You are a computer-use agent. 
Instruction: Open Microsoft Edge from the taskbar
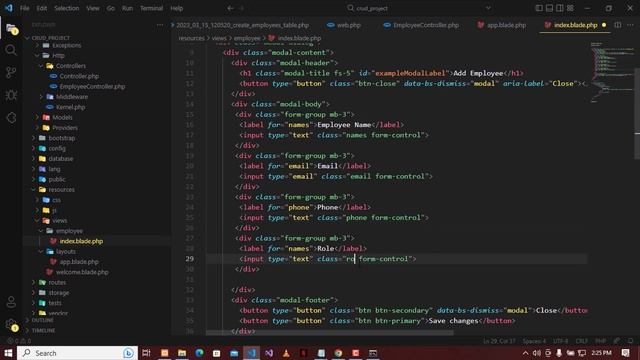click(199, 353)
